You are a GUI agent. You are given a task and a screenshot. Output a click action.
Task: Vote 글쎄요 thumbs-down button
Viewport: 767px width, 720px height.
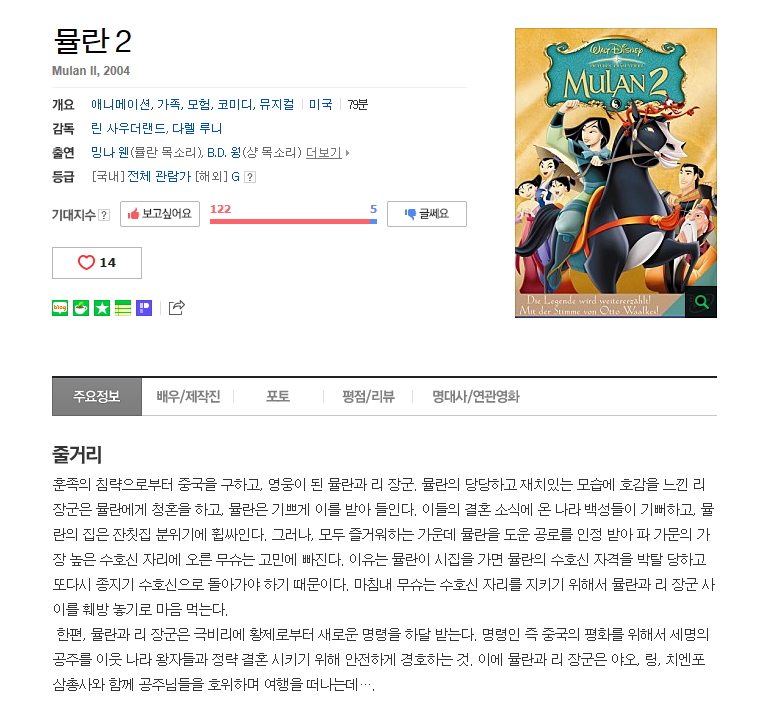[427, 214]
